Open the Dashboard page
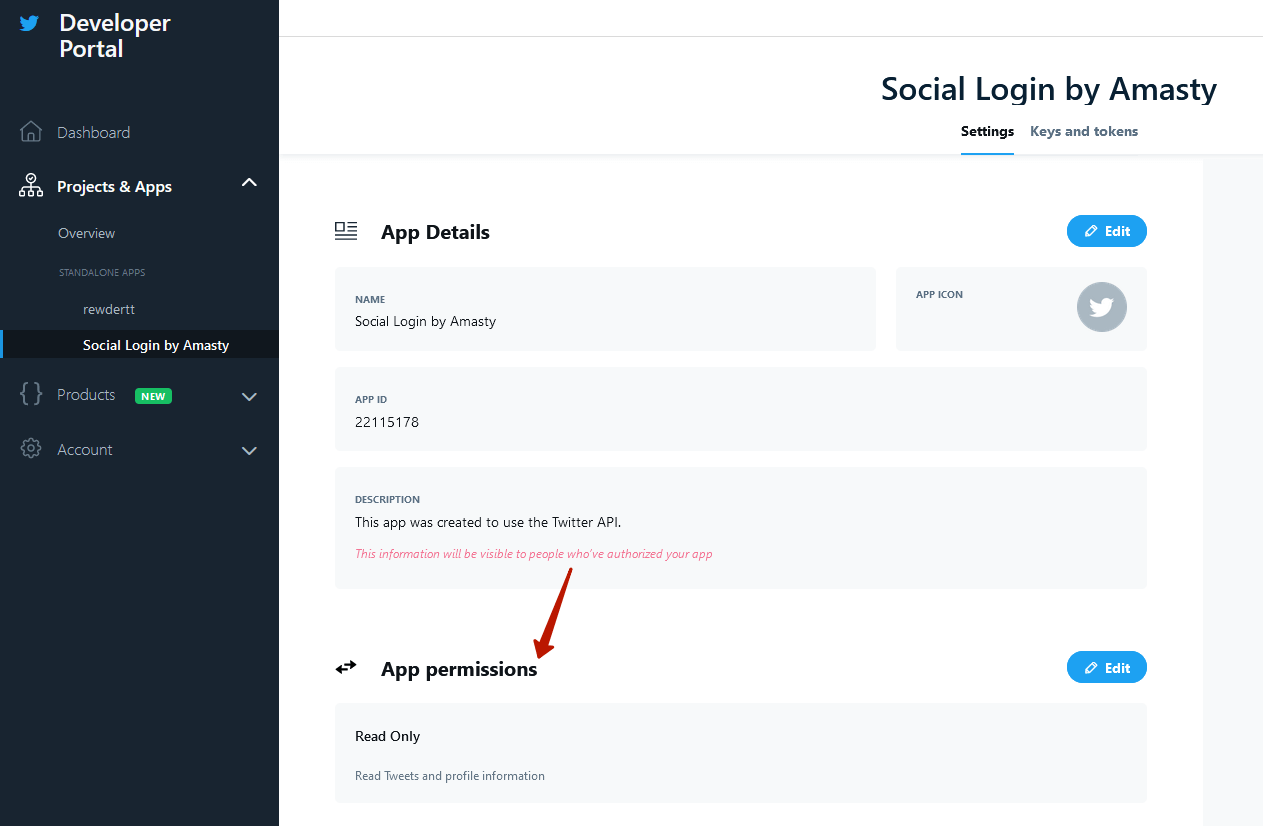This screenshot has width=1263, height=826. [x=94, y=132]
